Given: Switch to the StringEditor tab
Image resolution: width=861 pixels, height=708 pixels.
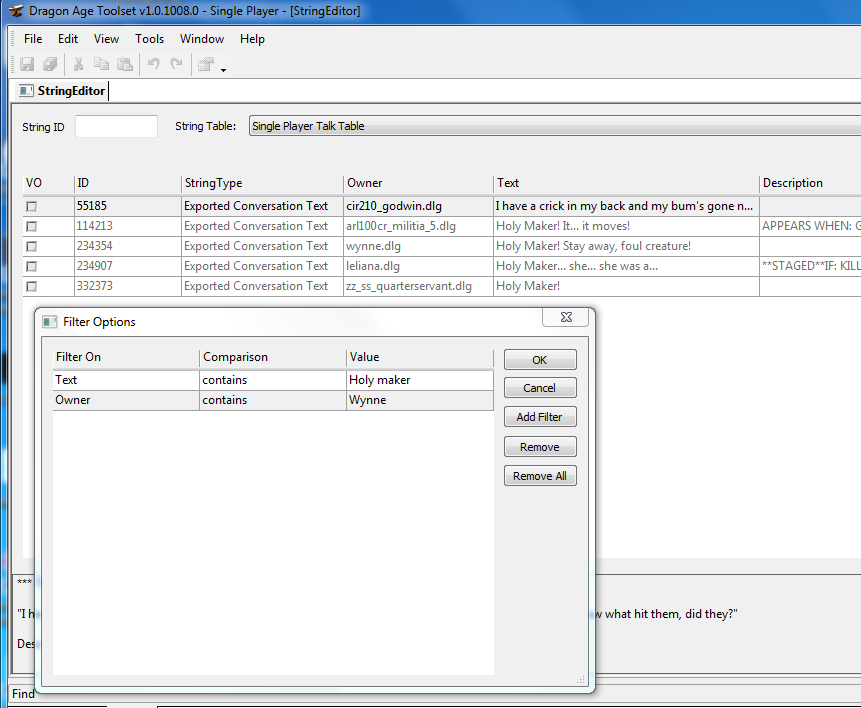Looking at the screenshot, I should tap(62, 91).
